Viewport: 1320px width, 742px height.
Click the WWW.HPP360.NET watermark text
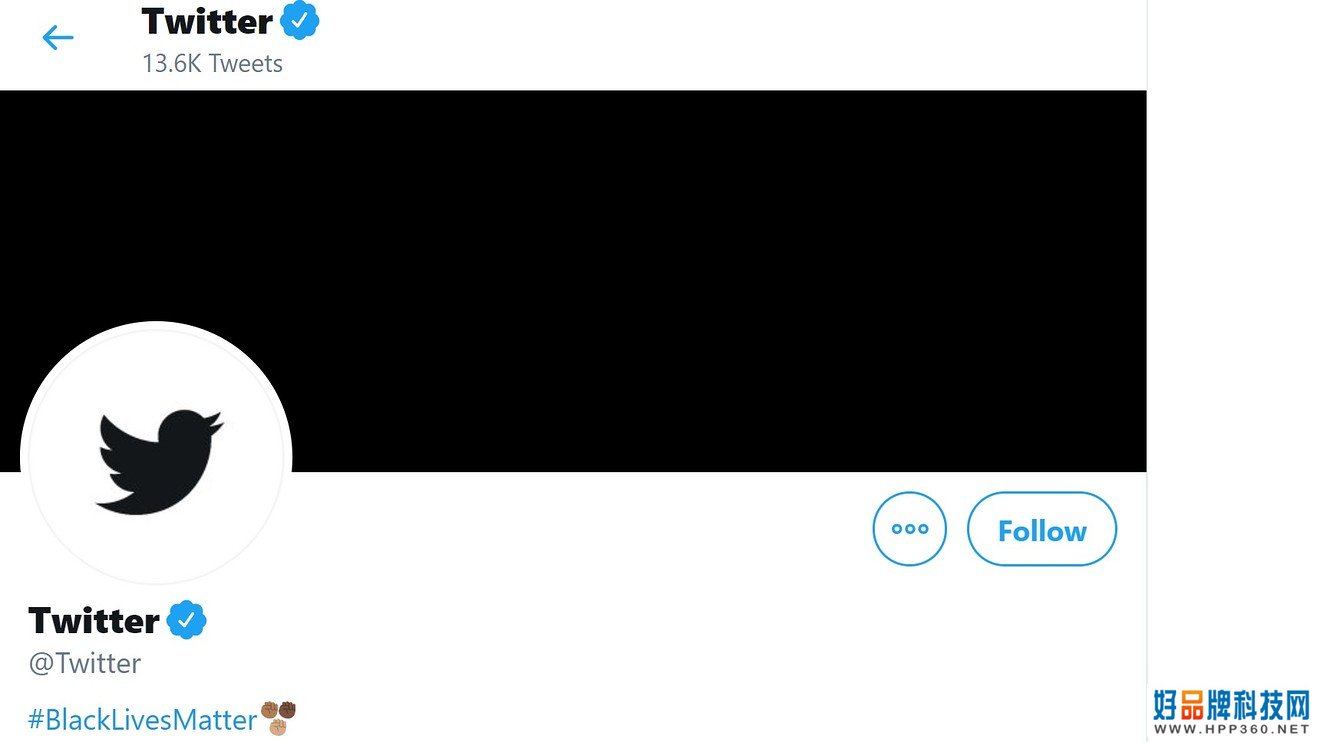[1231, 730]
